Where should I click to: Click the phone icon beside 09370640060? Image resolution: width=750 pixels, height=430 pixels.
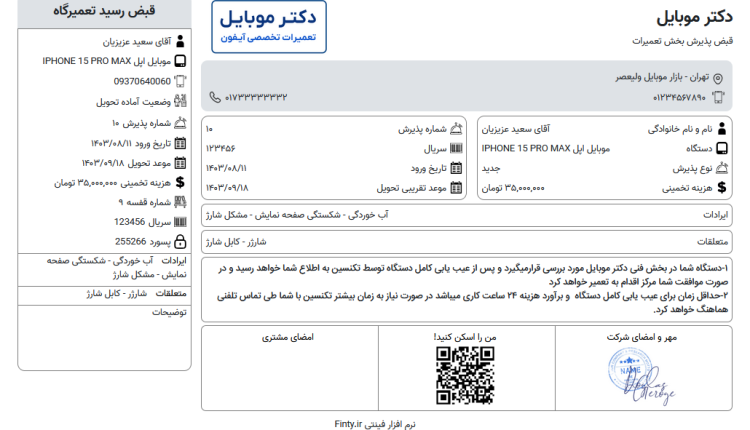tap(181, 81)
